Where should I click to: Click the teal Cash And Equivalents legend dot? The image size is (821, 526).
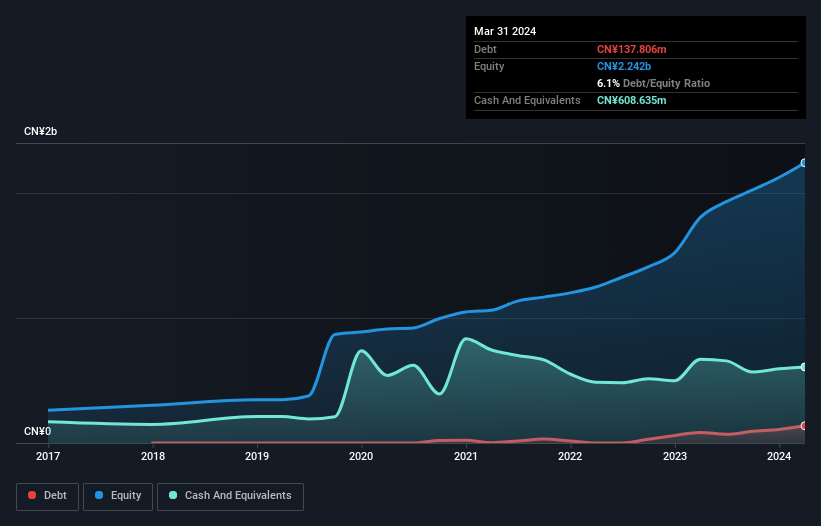coord(173,495)
